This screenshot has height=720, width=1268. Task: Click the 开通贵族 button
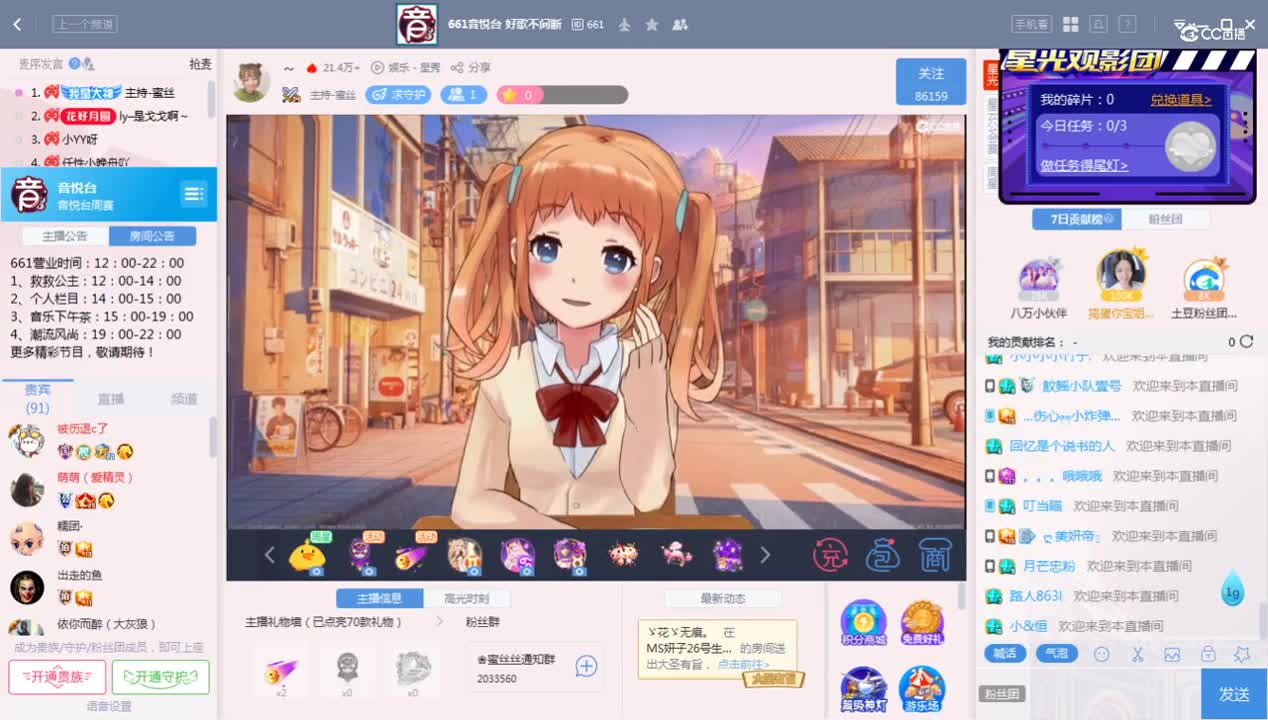tap(57, 677)
